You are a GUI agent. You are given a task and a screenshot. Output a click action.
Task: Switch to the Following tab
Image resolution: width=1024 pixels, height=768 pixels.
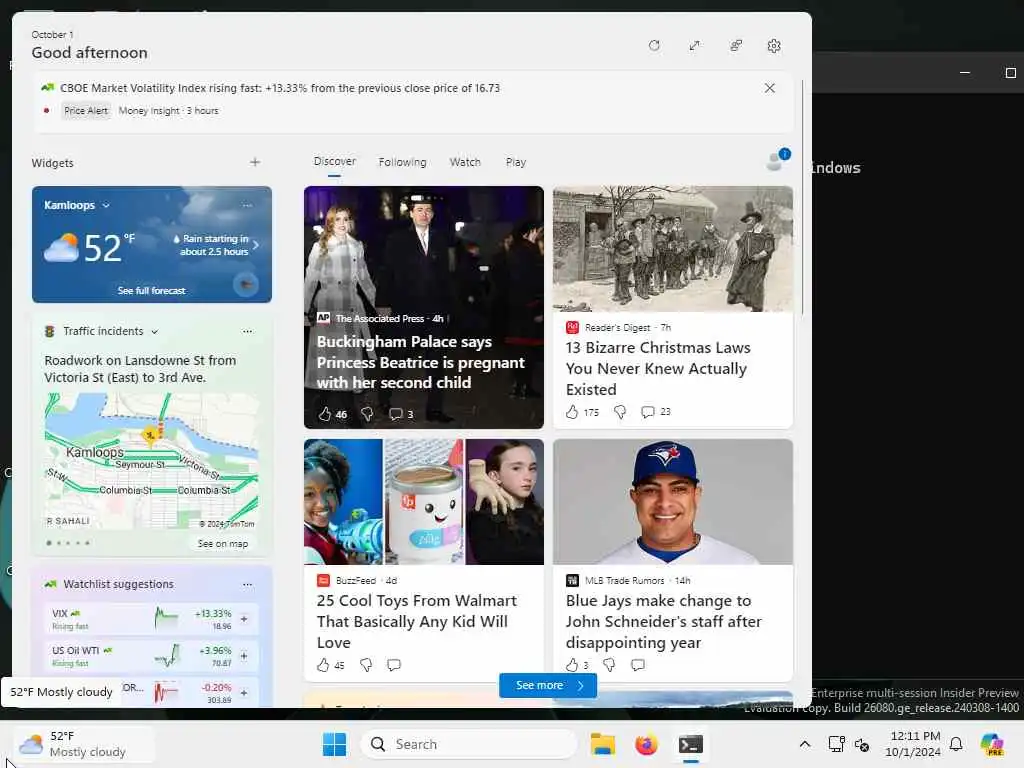point(402,162)
